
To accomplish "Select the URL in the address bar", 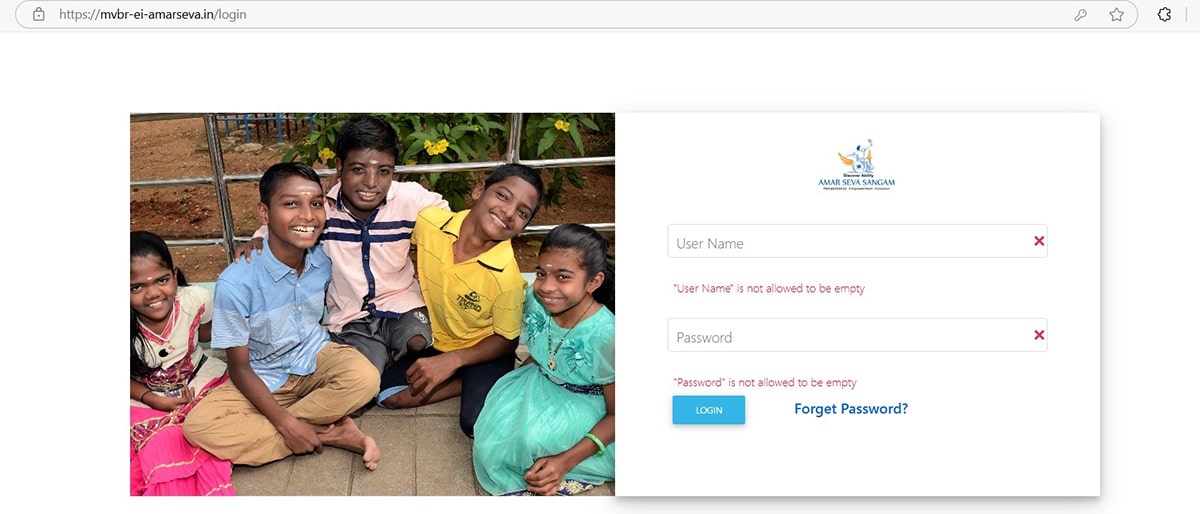I will click(x=153, y=15).
